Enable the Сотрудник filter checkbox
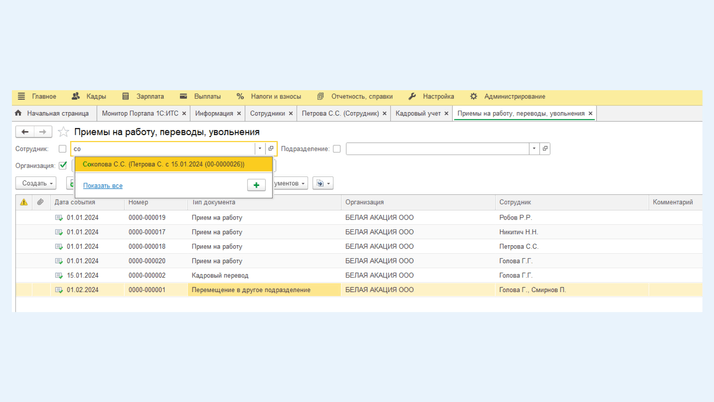Image resolution: width=714 pixels, height=402 pixels. click(62, 149)
